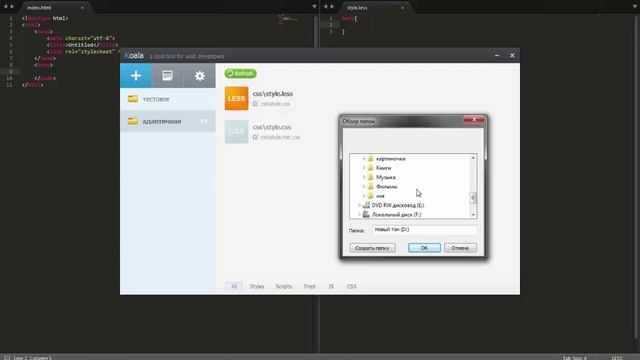Viewport: 640px width, 360px height.
Task: Open the Koala log panel icon
Action: point(167,76)
